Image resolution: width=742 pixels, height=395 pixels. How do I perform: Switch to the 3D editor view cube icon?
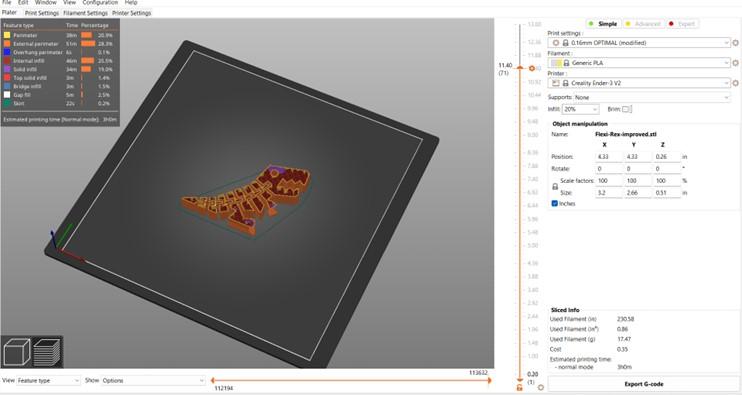tap(17, 352)
